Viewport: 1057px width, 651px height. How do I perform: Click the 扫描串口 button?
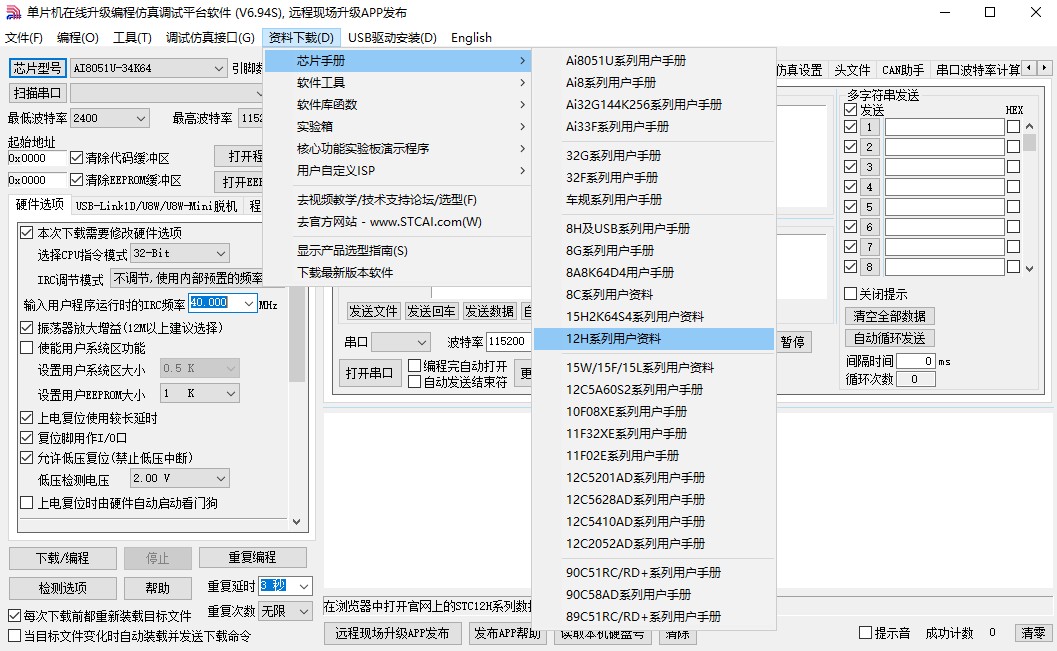tap(38, 93)
